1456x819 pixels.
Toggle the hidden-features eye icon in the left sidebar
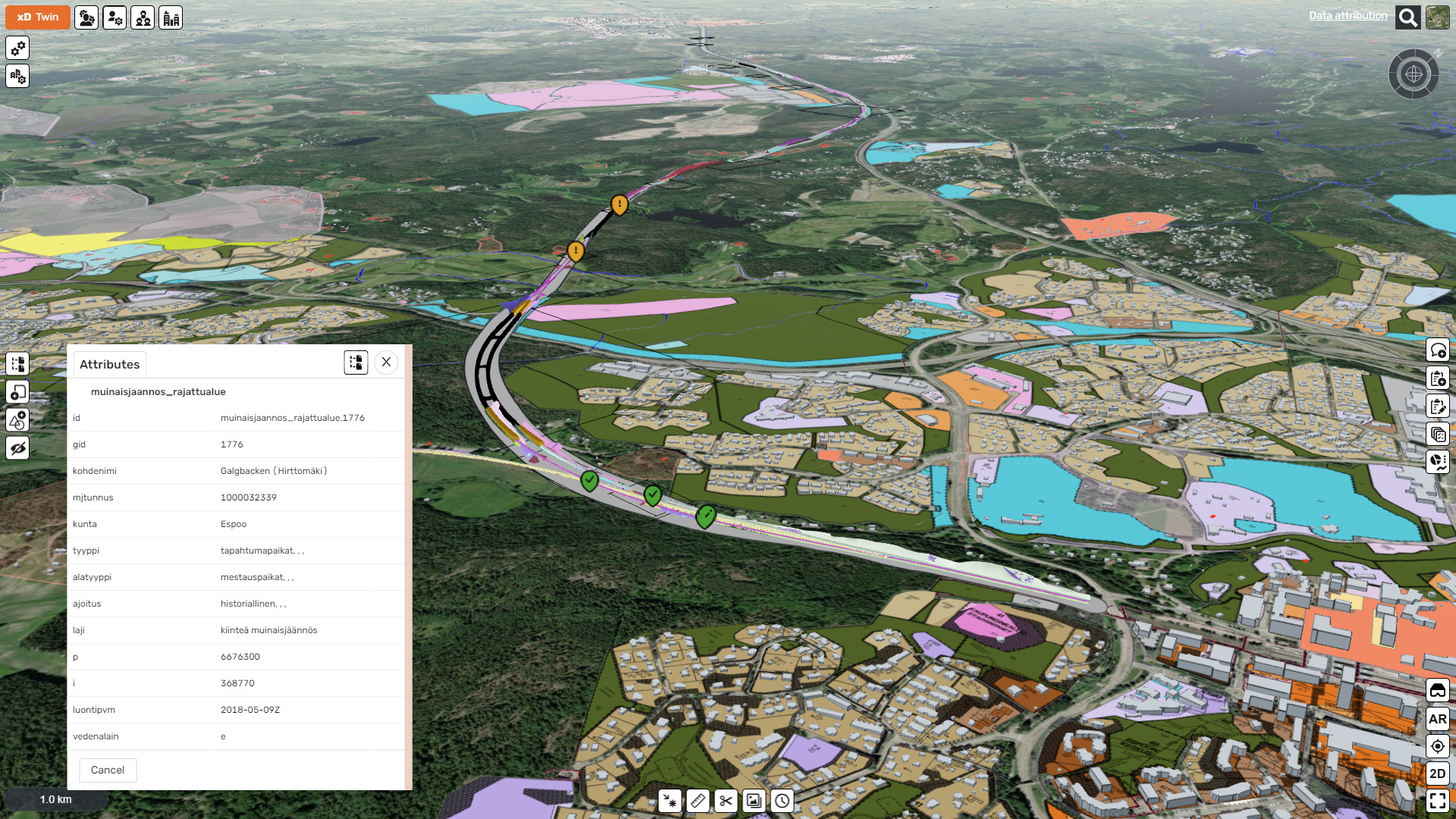17,447
